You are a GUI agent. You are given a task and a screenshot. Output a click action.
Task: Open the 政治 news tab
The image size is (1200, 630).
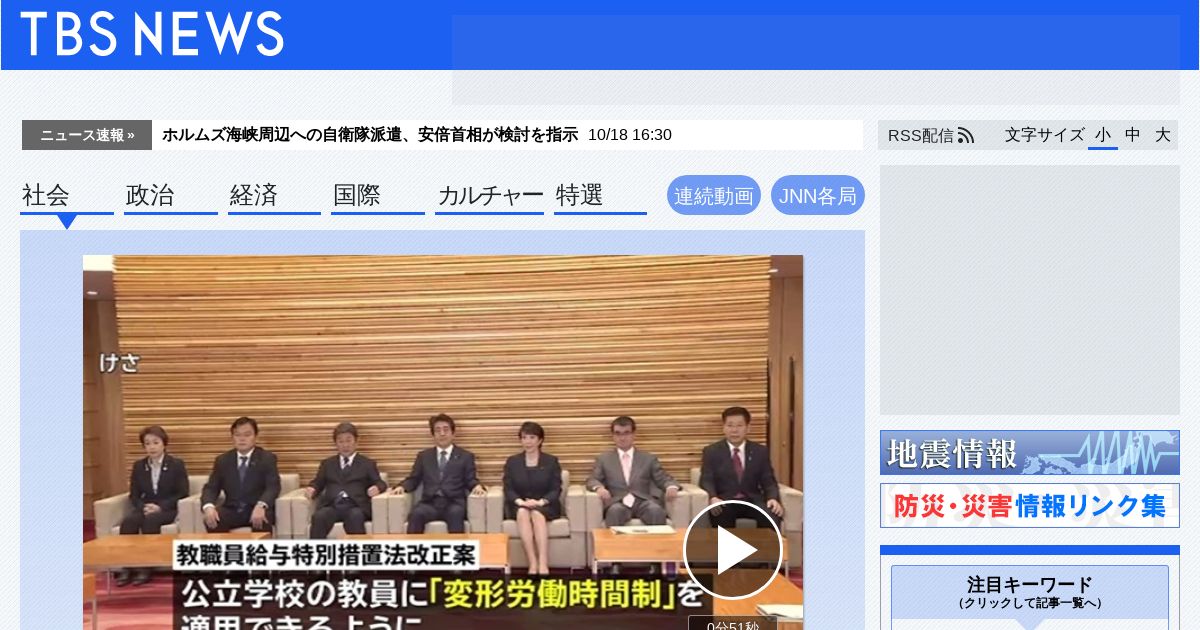pos(171,196)
